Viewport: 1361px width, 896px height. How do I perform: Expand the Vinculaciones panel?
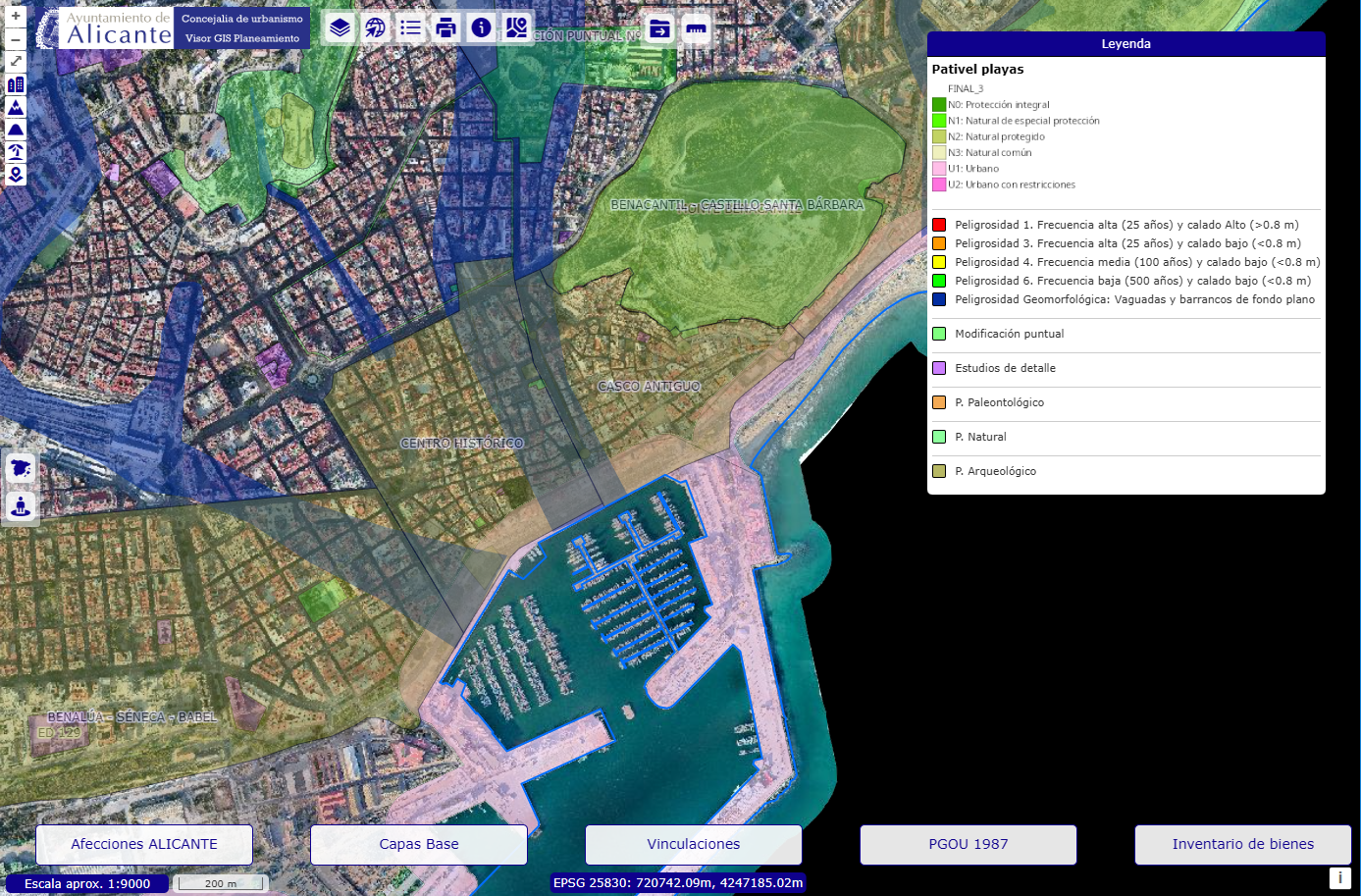pyautogui.click(x=694, y=844)
